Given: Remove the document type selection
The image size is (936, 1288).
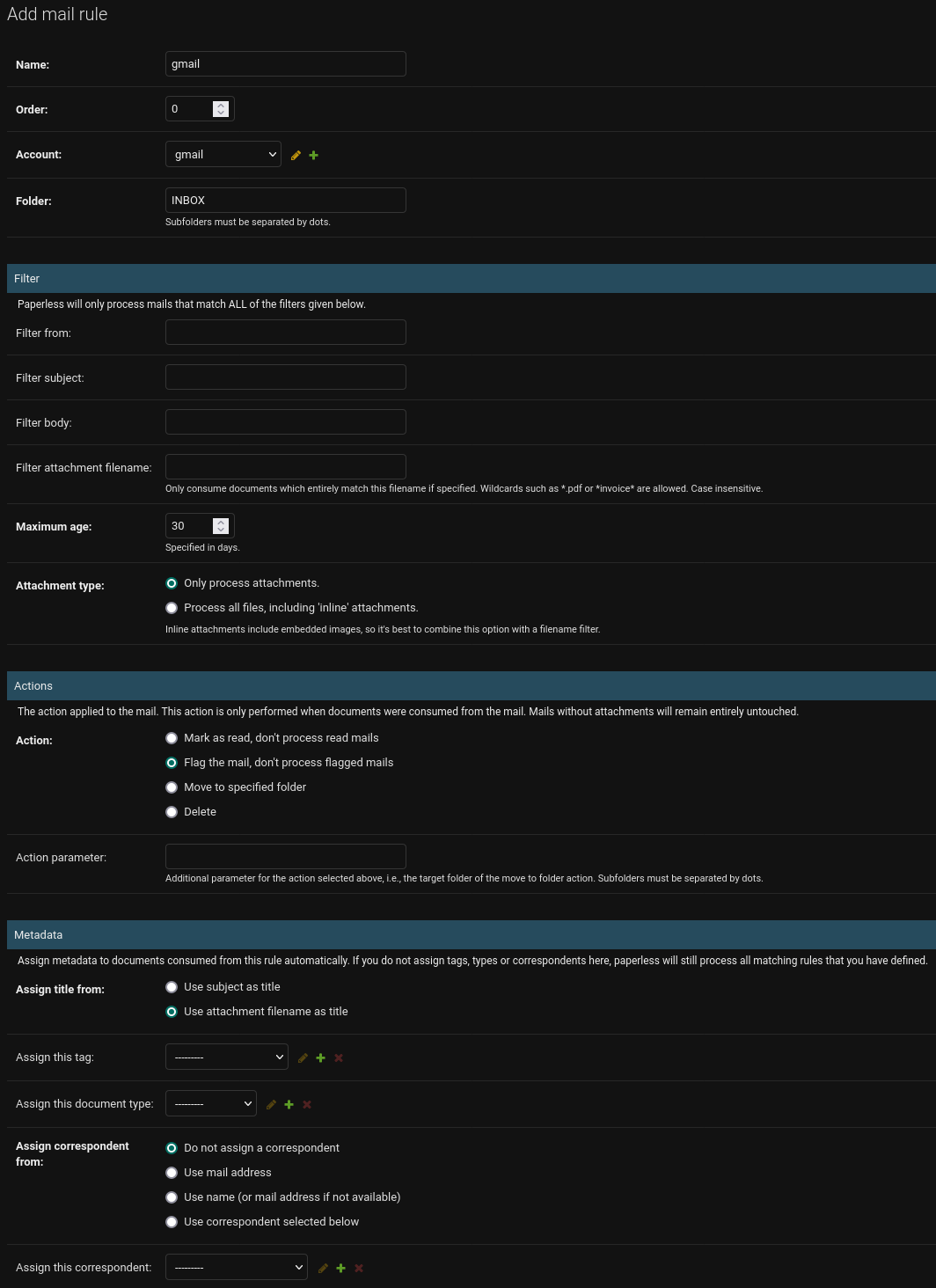Looking at the screenshot, I should [306, 1104].
